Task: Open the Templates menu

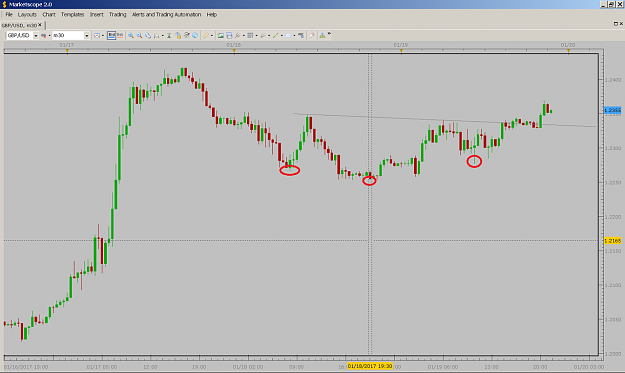Action: [72, 14]
